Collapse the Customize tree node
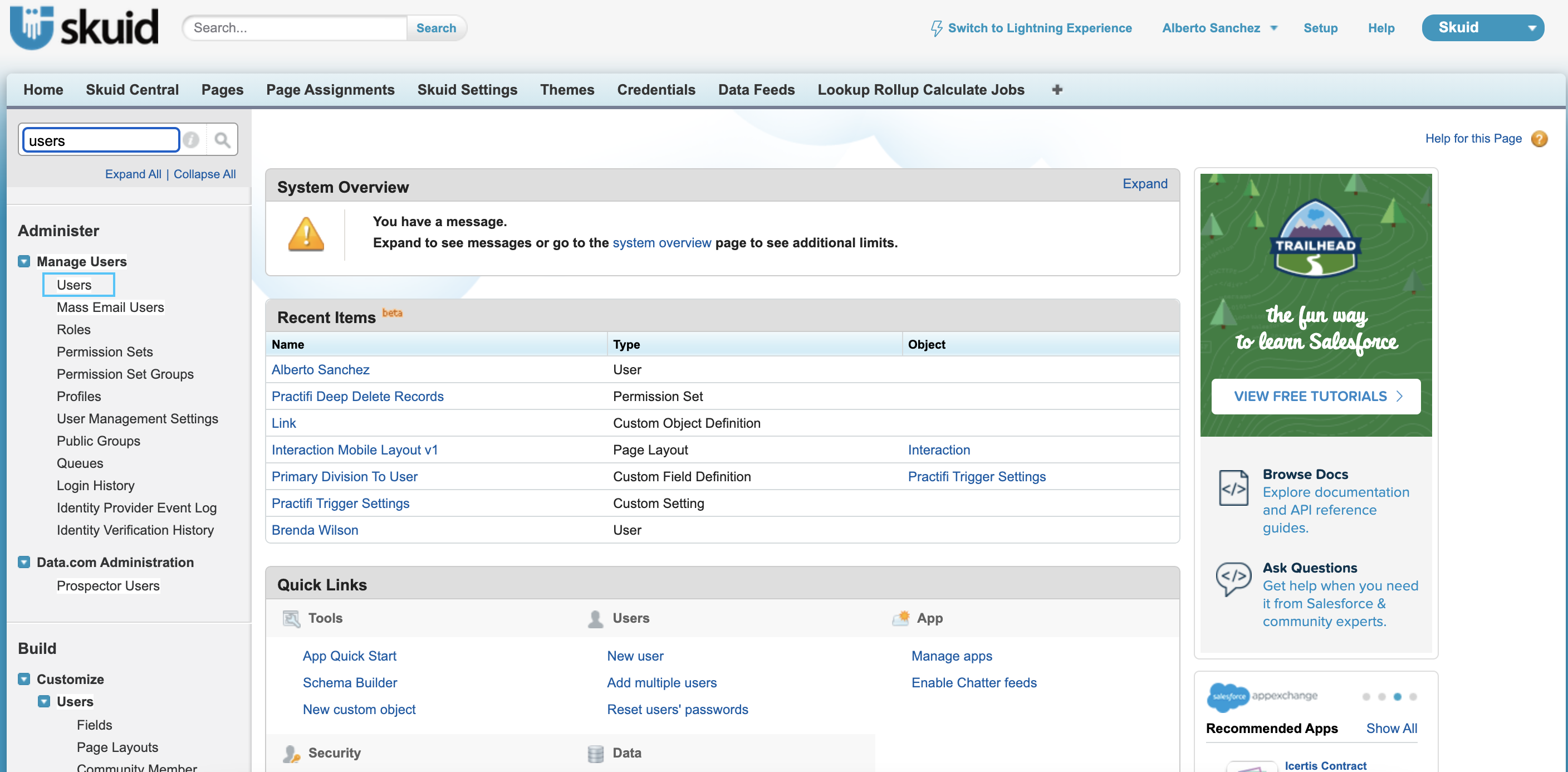The image size is (1568, 772). point(24,680)
